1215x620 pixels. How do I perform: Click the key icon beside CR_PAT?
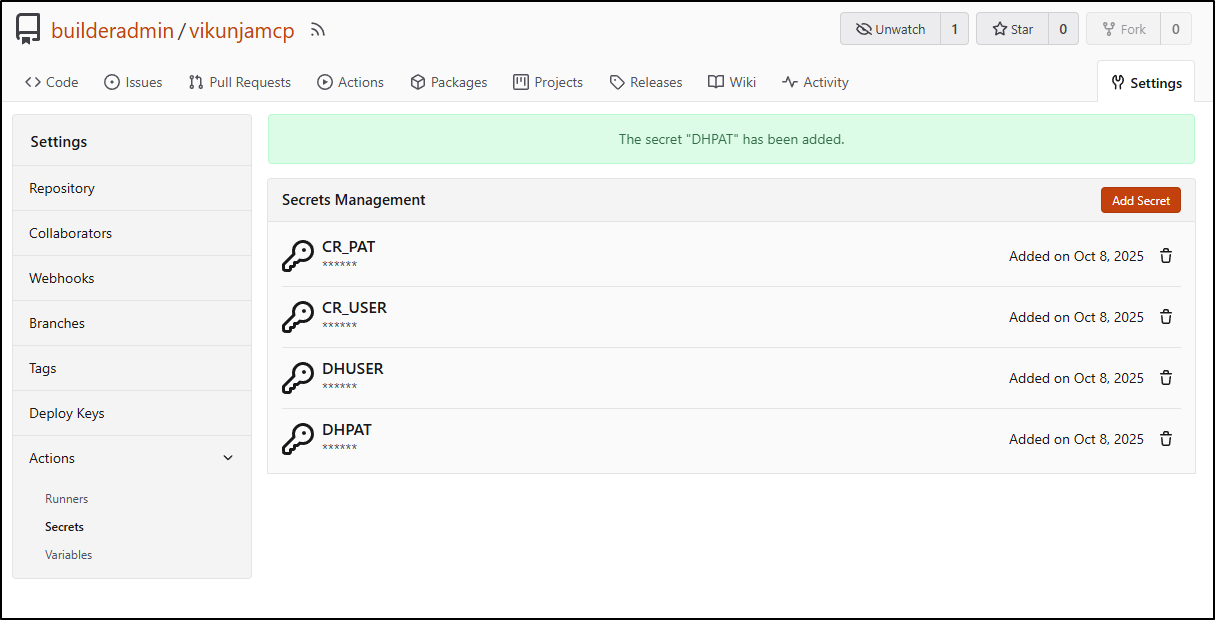pyautogui.click(x=298, y=256)
